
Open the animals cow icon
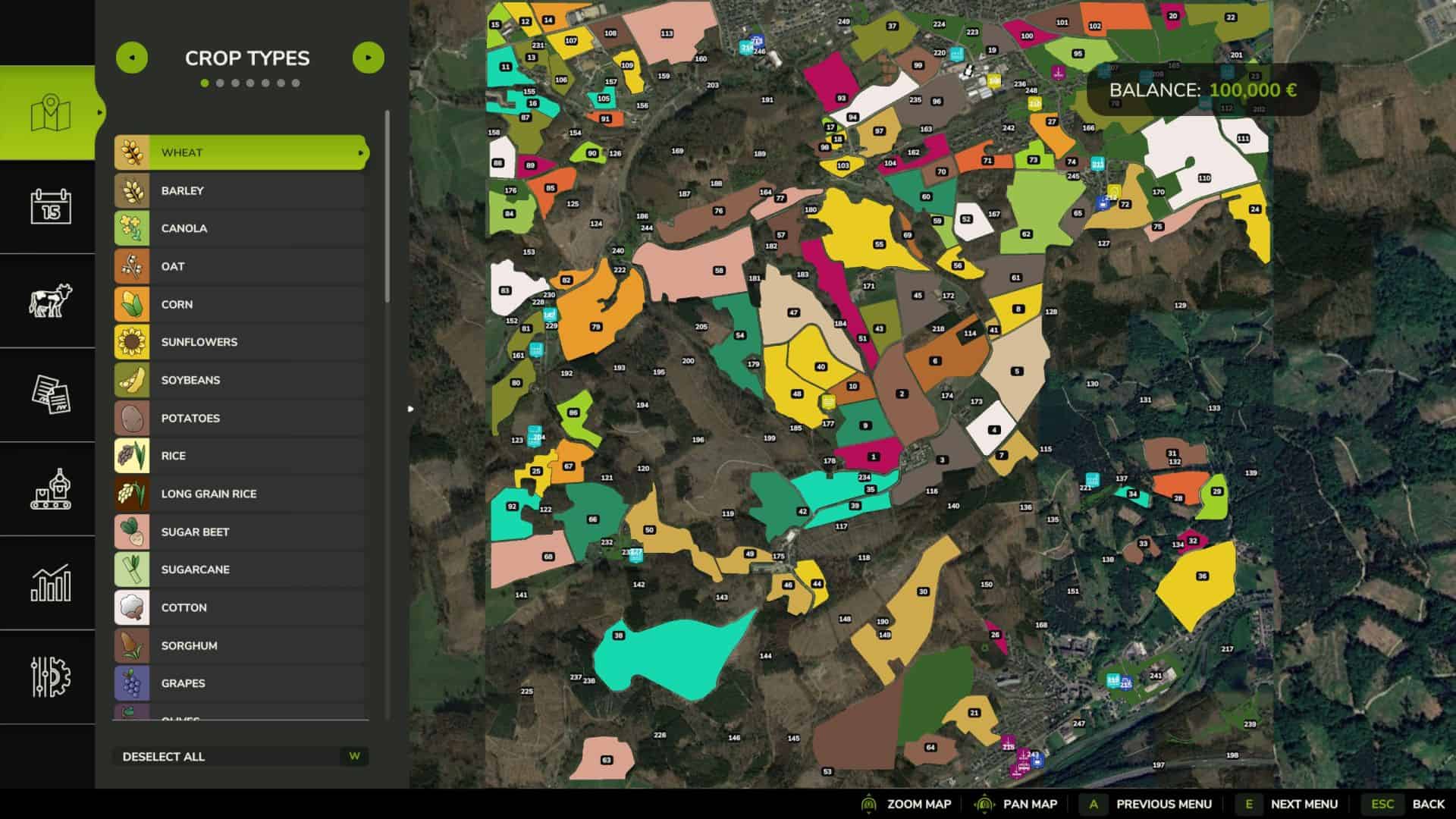50,300
